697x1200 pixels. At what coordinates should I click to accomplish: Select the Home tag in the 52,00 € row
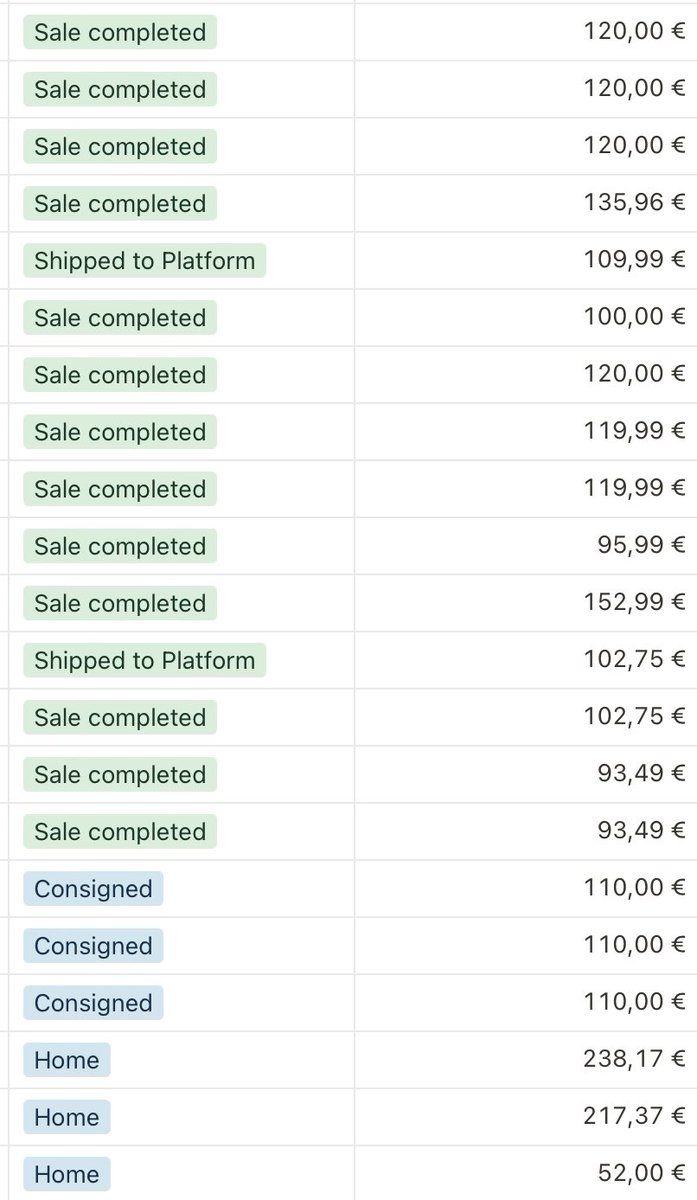67,1174
